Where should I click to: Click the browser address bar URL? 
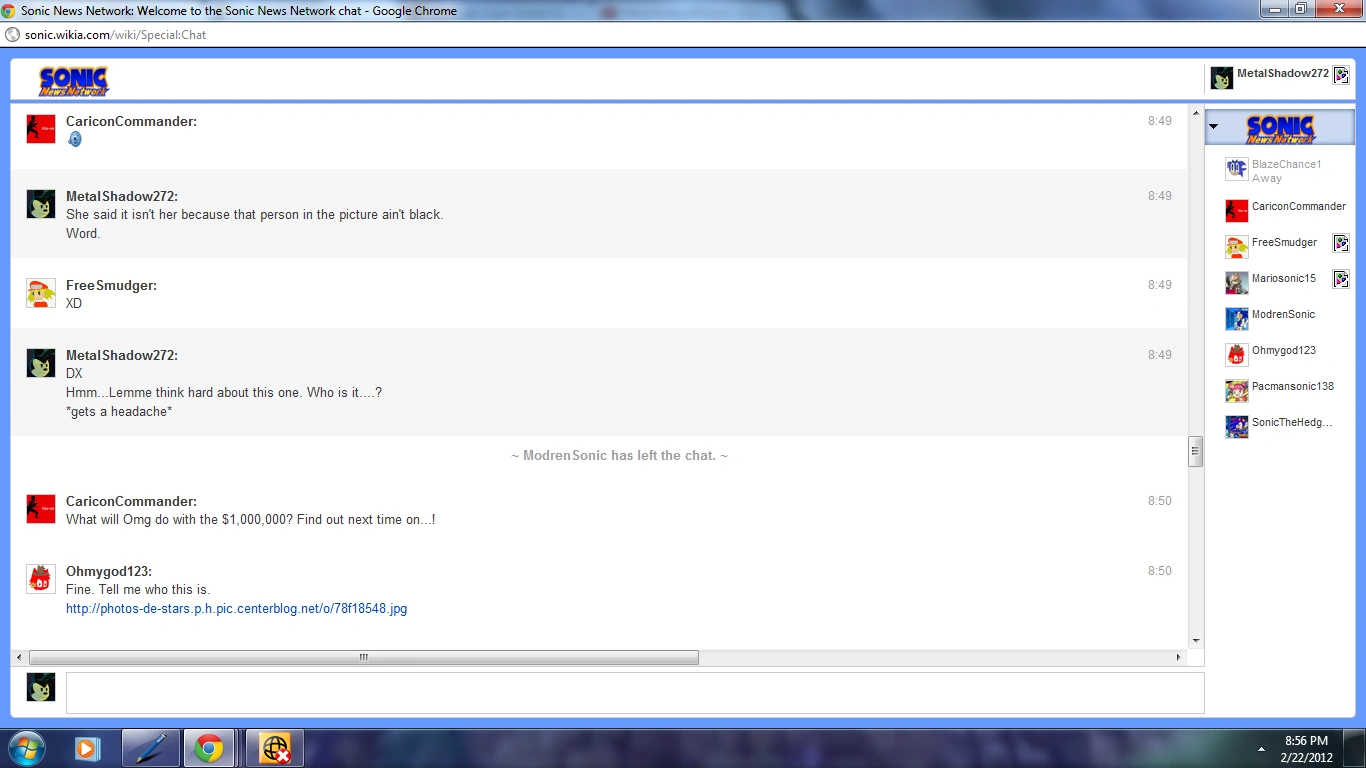115,35
